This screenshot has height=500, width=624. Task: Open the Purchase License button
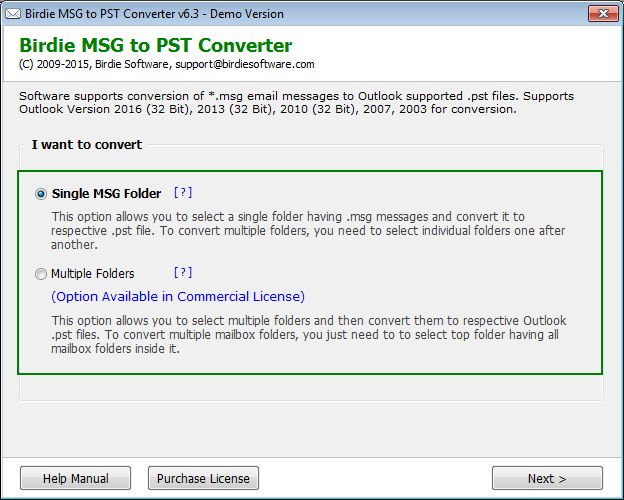click(x=203, y=478)
